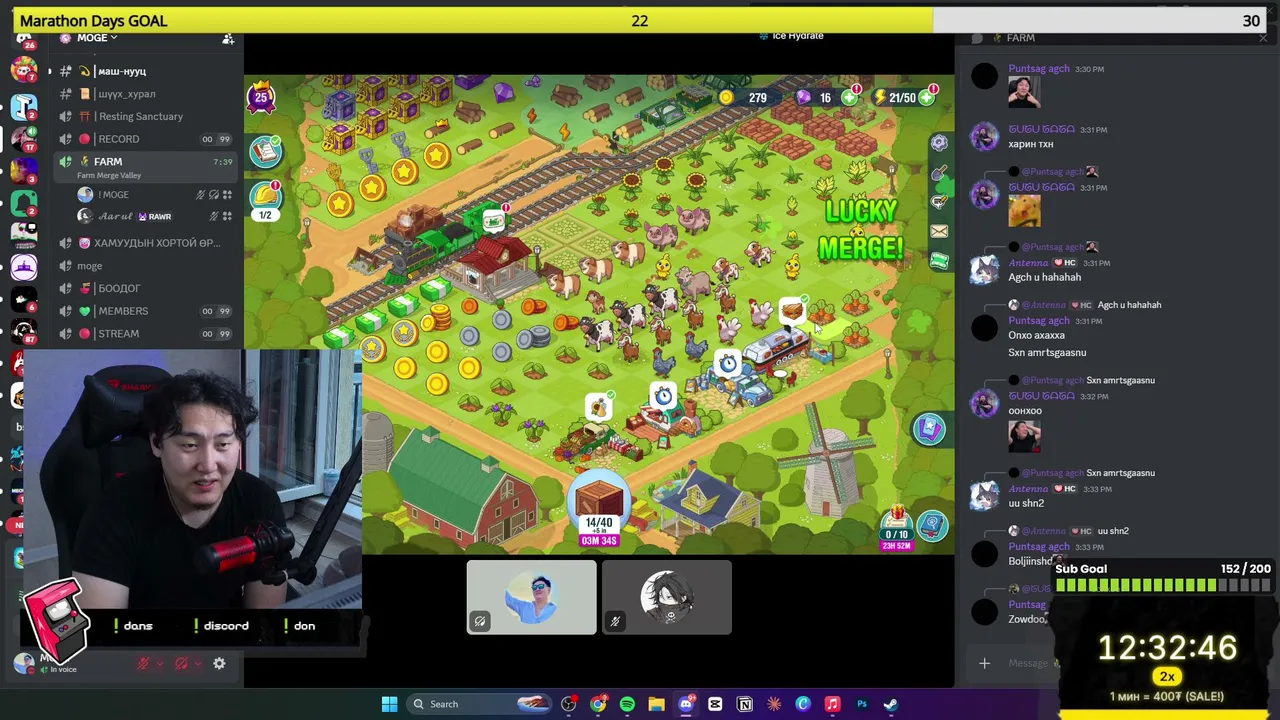Open Notion from the taskbar
The width and height of the screenshot is (1280, 720).
[745, 704]
